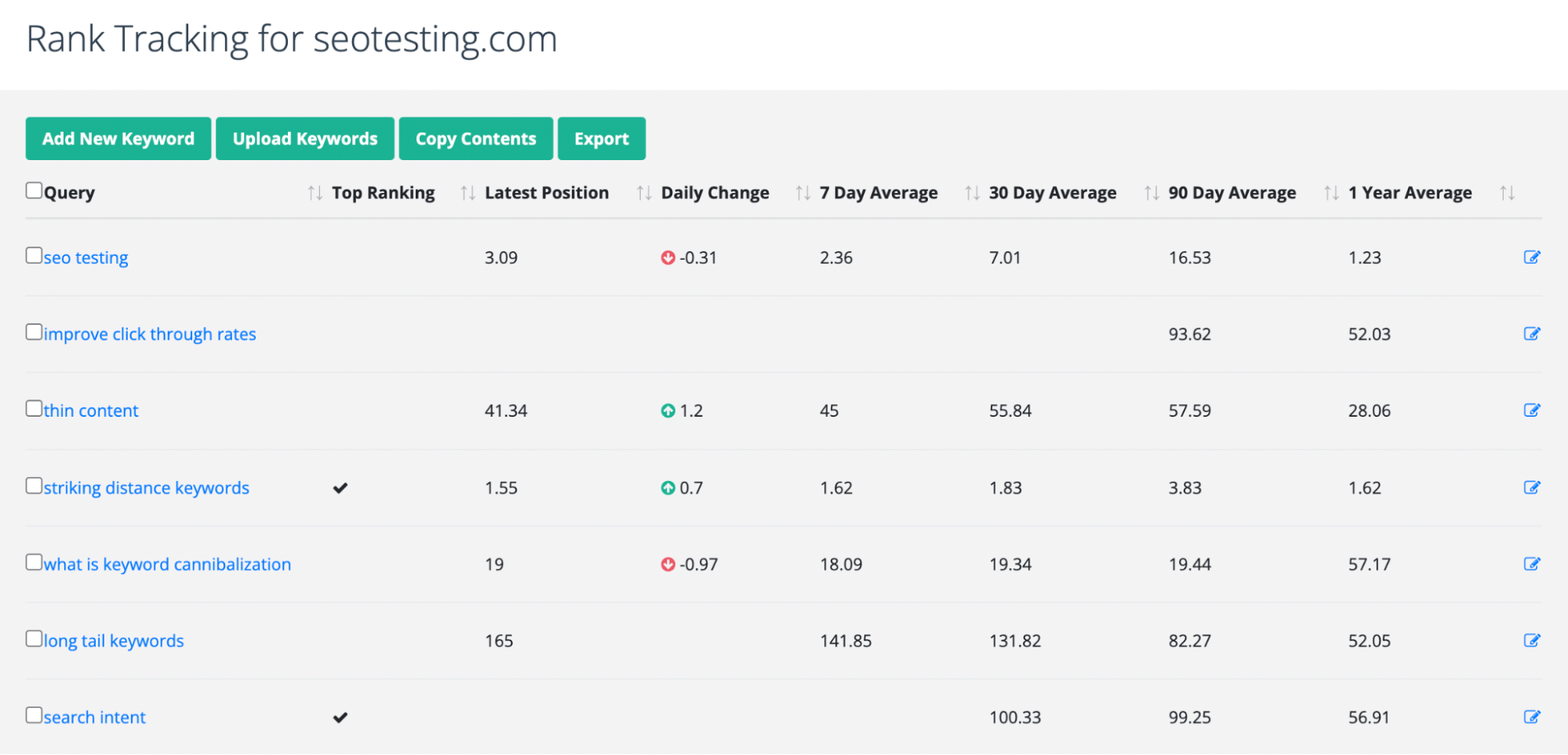The height and width of the screenshot is (755, 1568).
Task: Edit the long tail keywords row
Action: [1531, 640]
